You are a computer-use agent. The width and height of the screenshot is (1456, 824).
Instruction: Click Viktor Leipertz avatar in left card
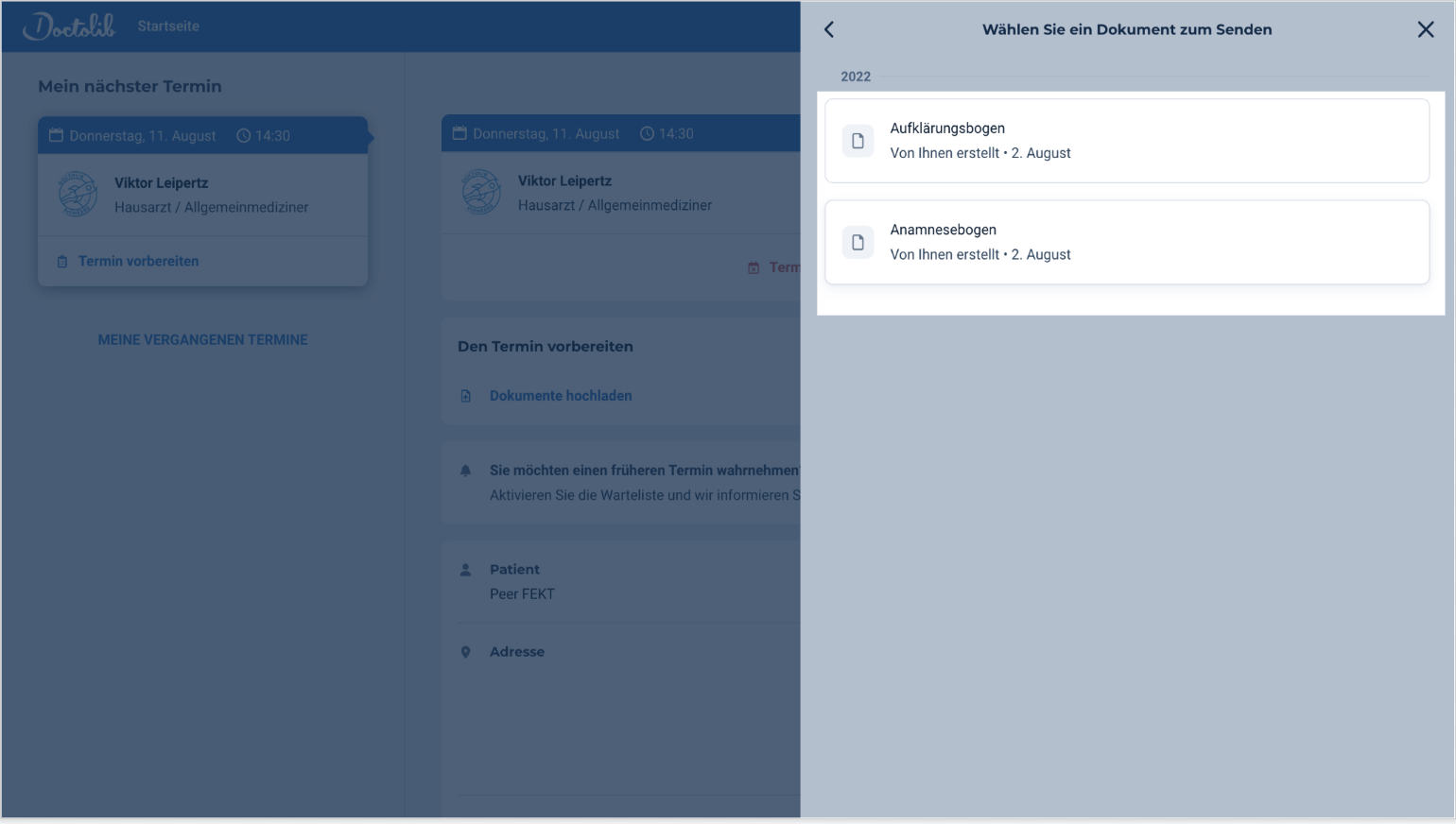click(78, 195)
